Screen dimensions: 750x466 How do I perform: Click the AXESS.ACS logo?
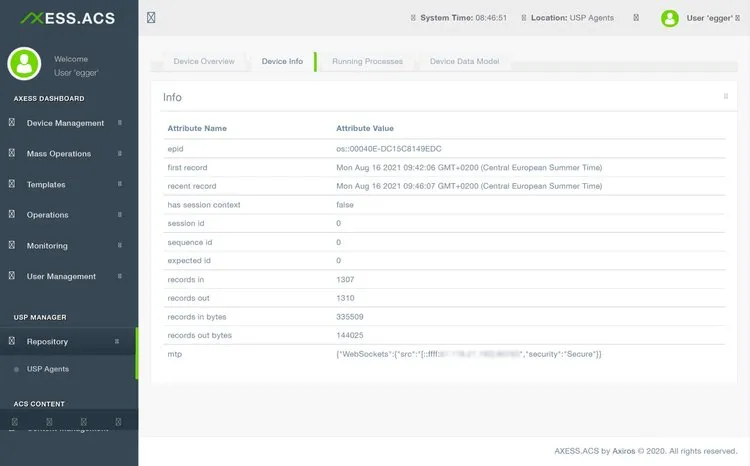[67, 18]
